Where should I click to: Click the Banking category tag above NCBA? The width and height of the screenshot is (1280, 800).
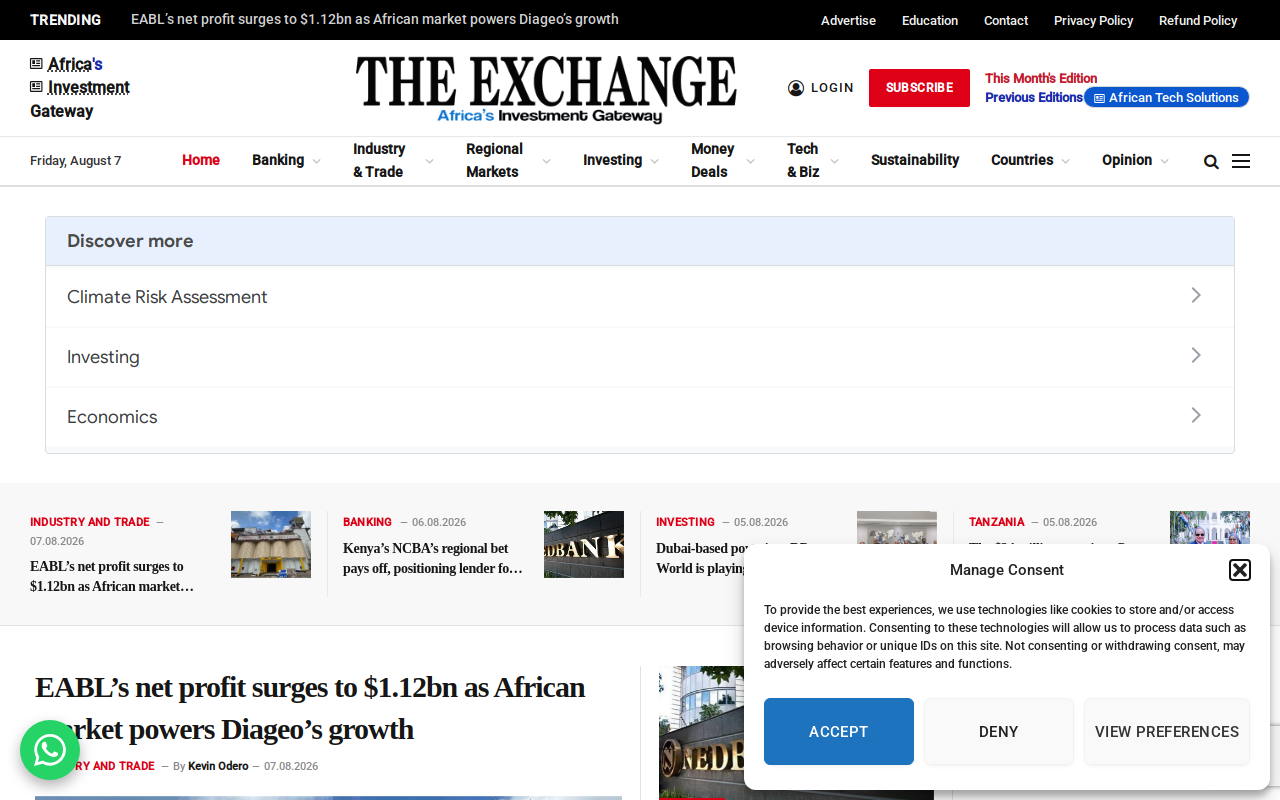pyautogui.click(x=368, y=522)
